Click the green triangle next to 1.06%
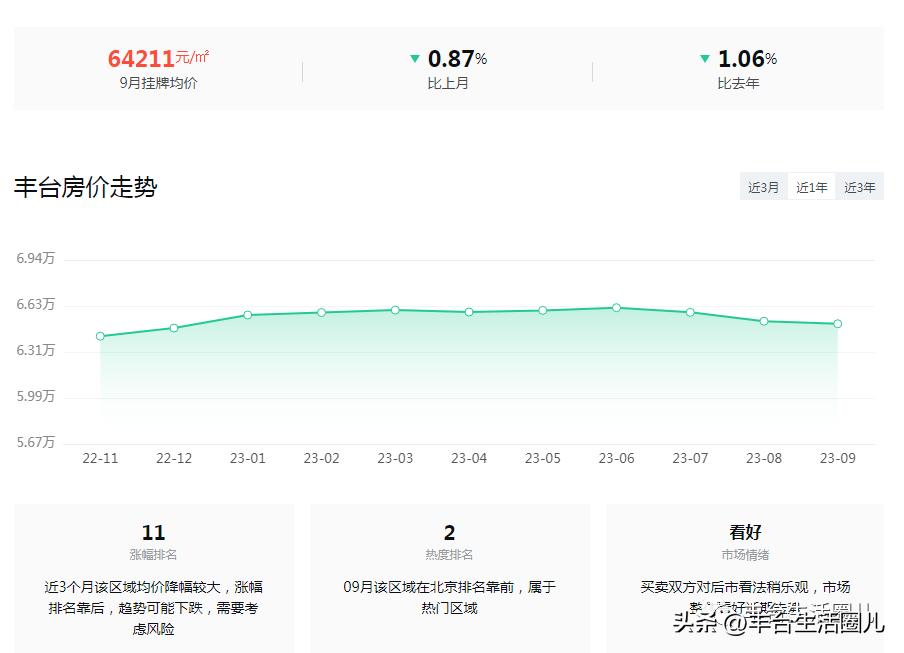 (x=705, y=59)
